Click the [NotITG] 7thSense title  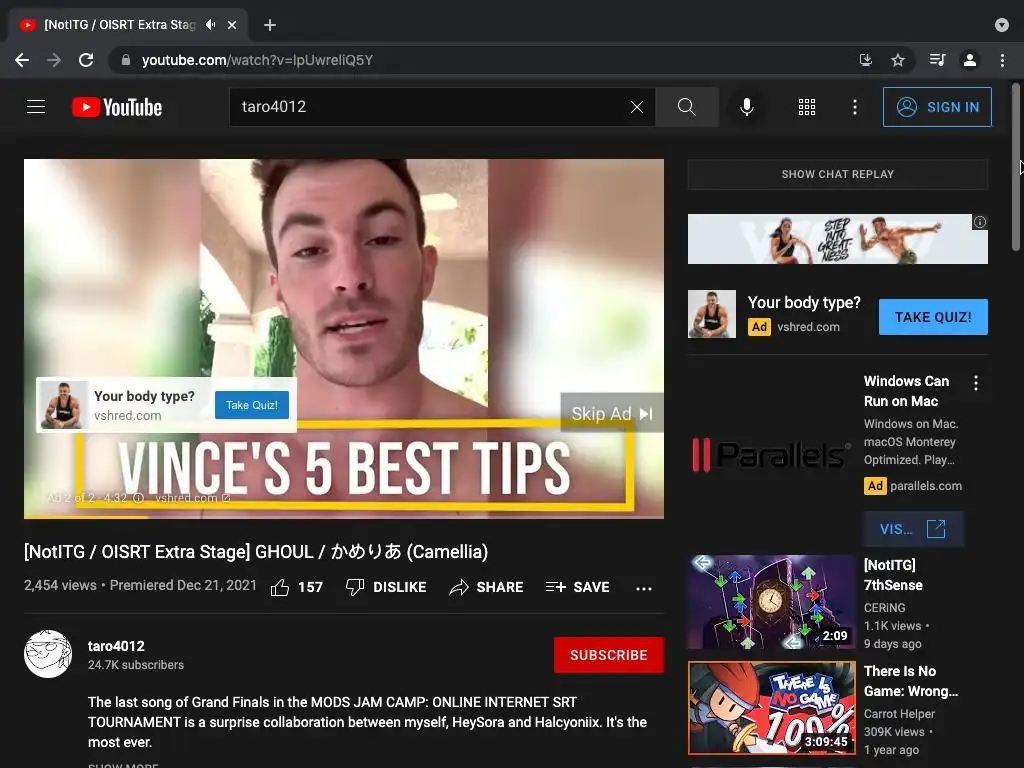tap(893, 575)
